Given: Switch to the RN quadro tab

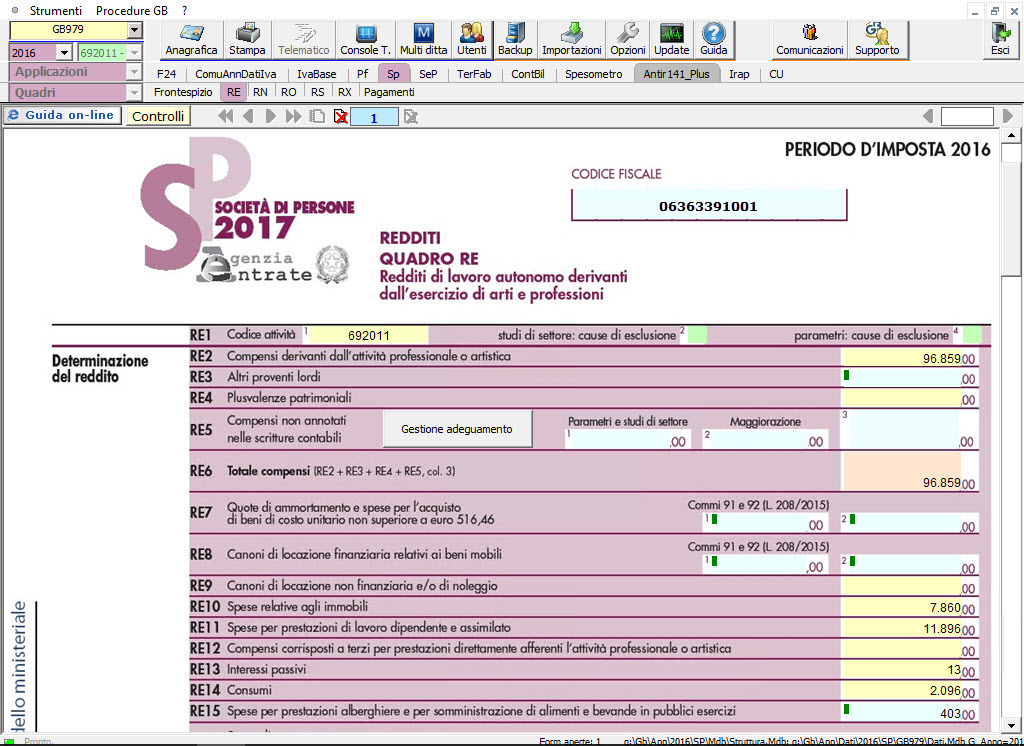Looking at the screenshot, I should [x=260, y=92].
